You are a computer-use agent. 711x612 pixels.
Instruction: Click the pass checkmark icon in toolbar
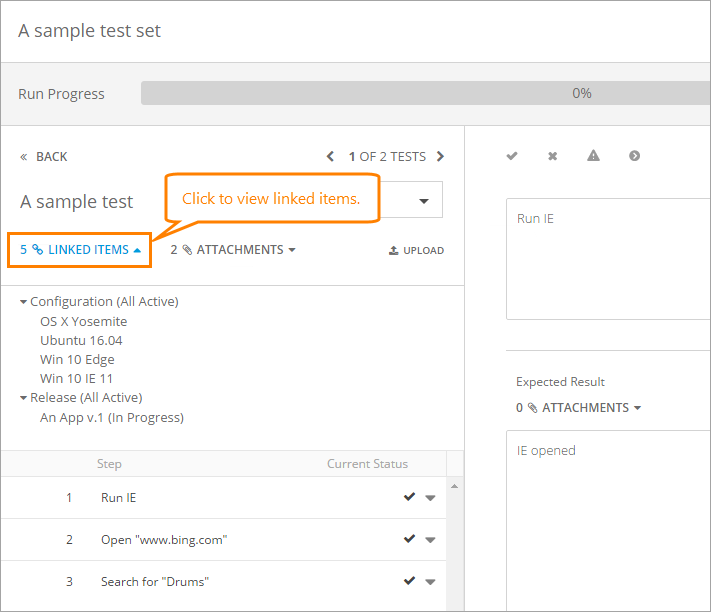(x=512, y=156)
